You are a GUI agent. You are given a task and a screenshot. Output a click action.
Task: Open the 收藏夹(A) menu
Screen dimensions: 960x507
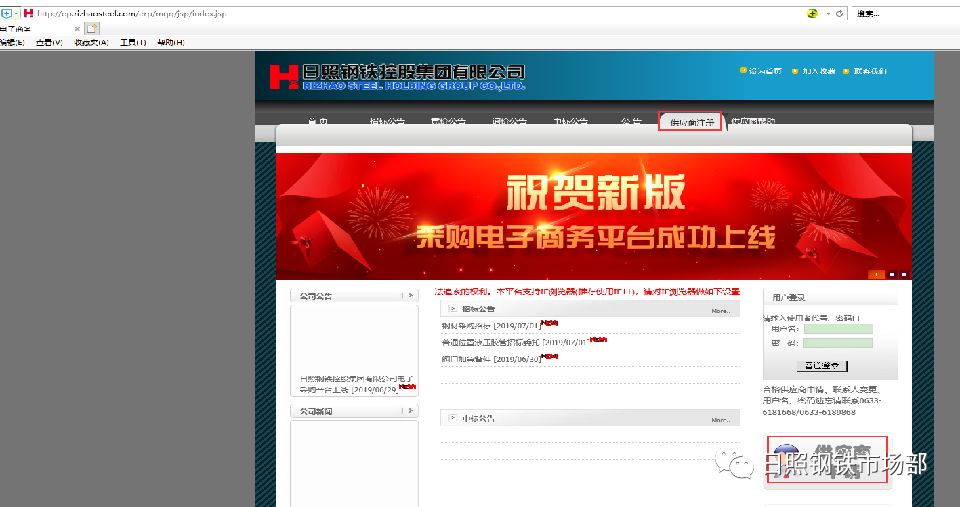(x=91, y=42)
